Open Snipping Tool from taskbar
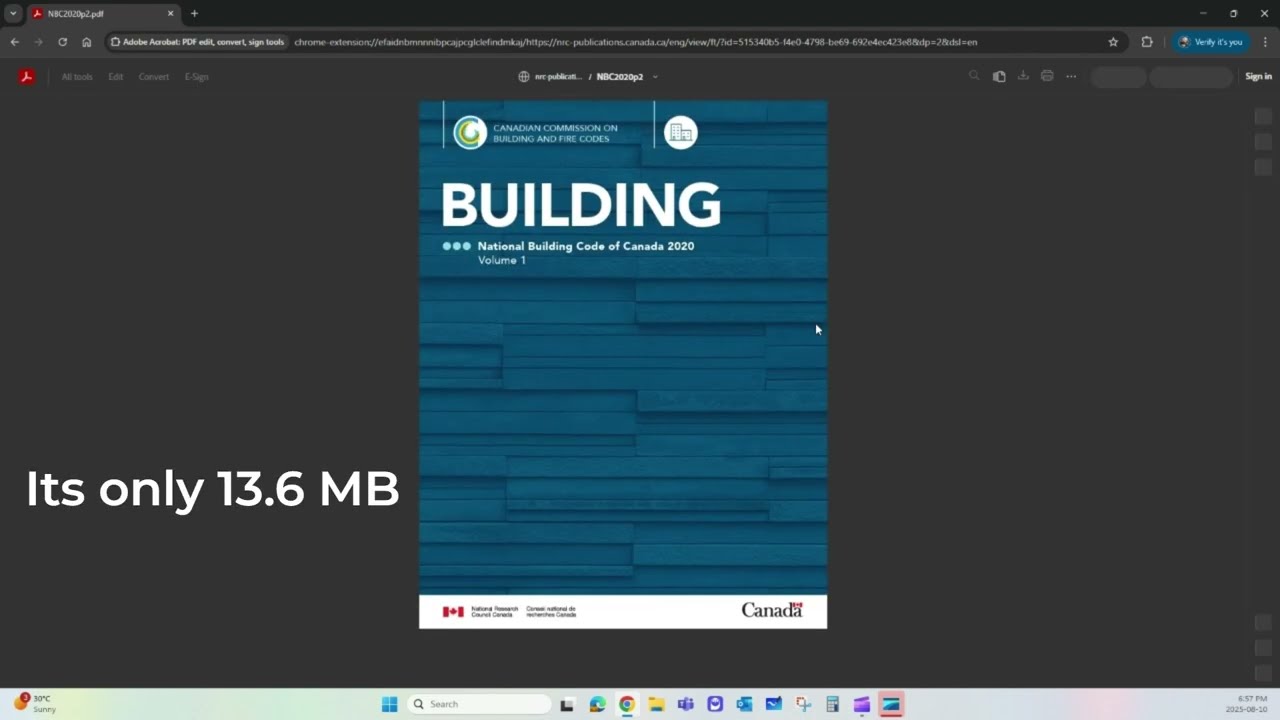 [x=803, y=704]
